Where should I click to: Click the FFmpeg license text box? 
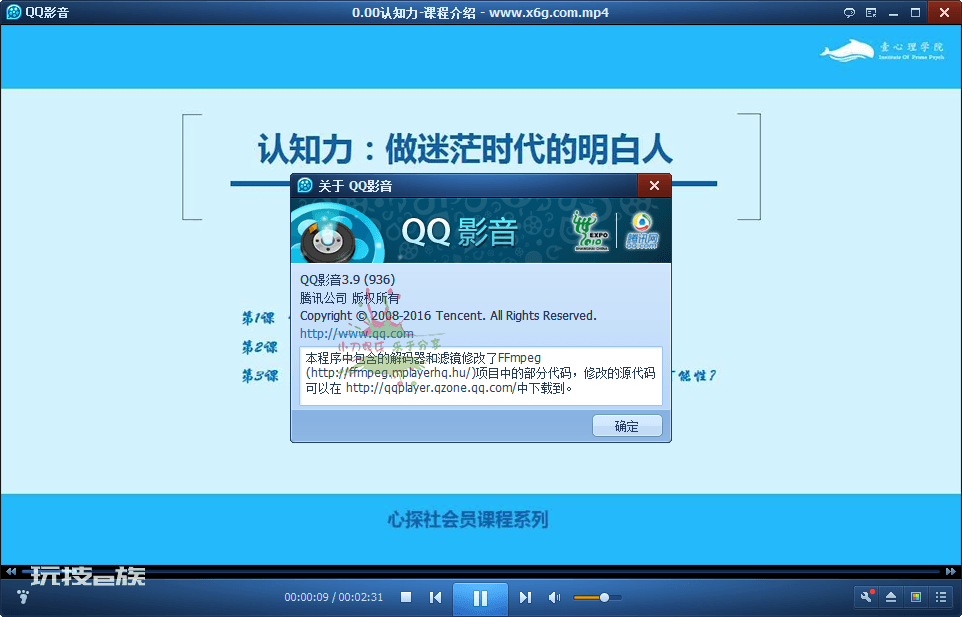(481, 376)
